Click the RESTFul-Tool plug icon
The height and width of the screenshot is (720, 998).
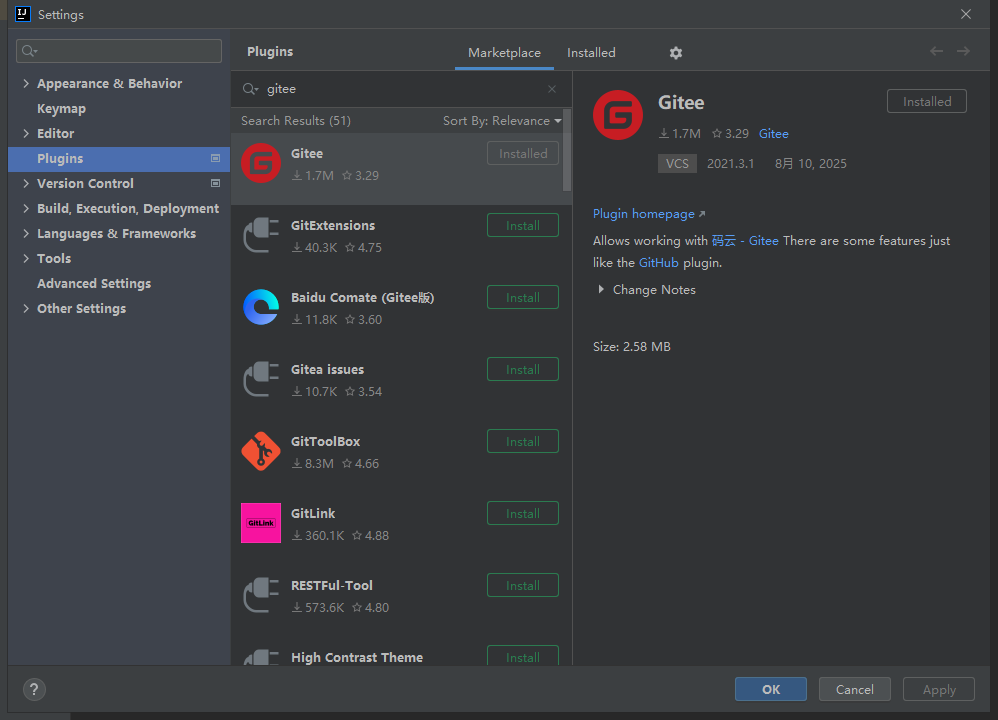pyautogui.click(x=261, y=595)
